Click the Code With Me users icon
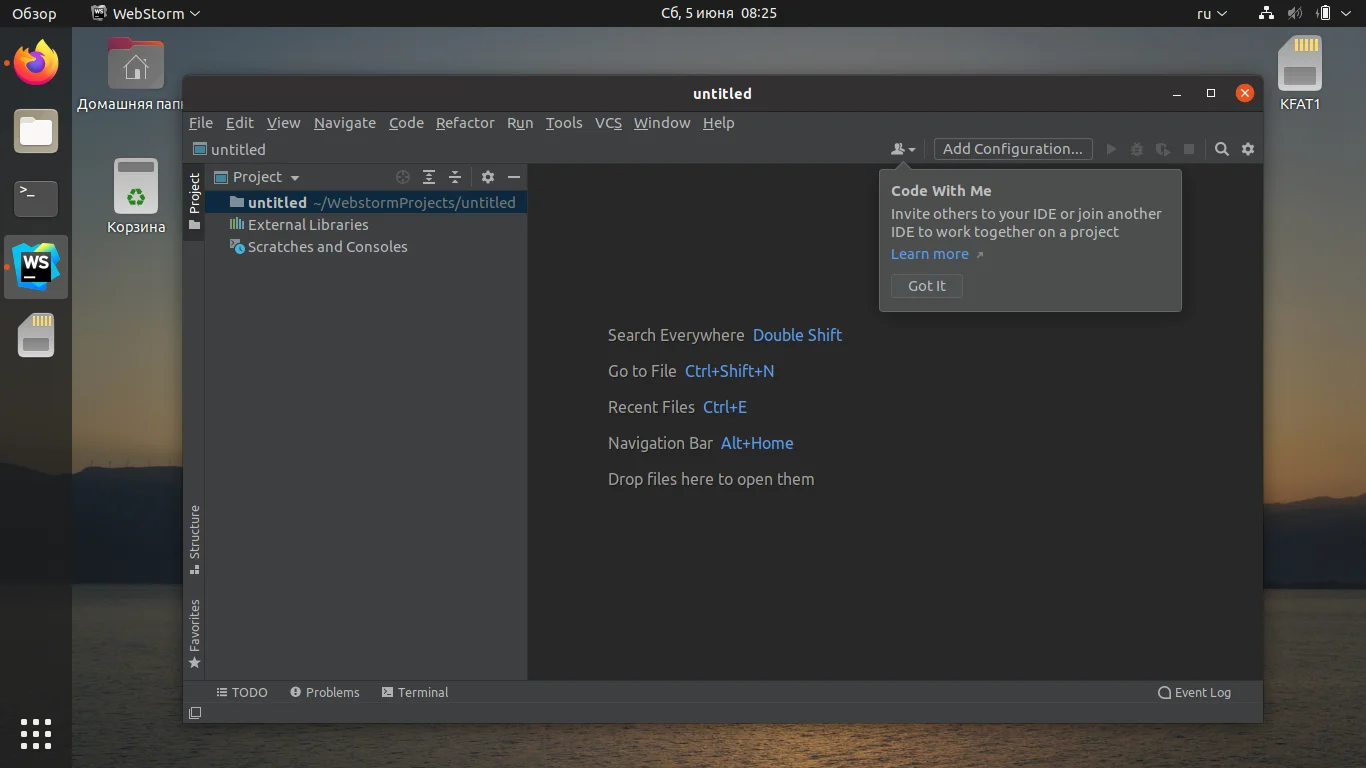Image resolution: width=1366 pixels, height=768 pixels. click(897, 148)
